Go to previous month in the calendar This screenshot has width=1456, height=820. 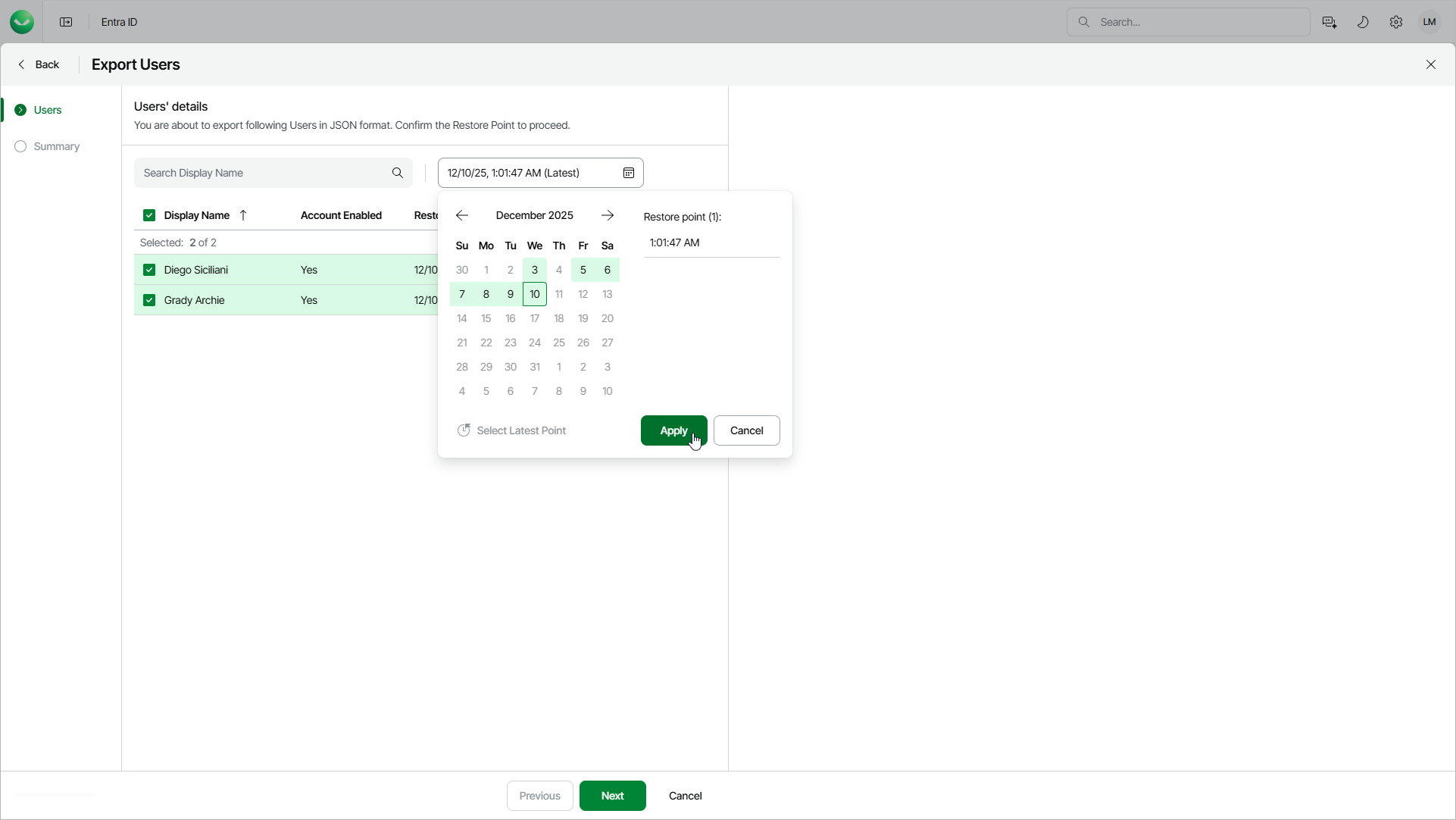click(461, 215)
